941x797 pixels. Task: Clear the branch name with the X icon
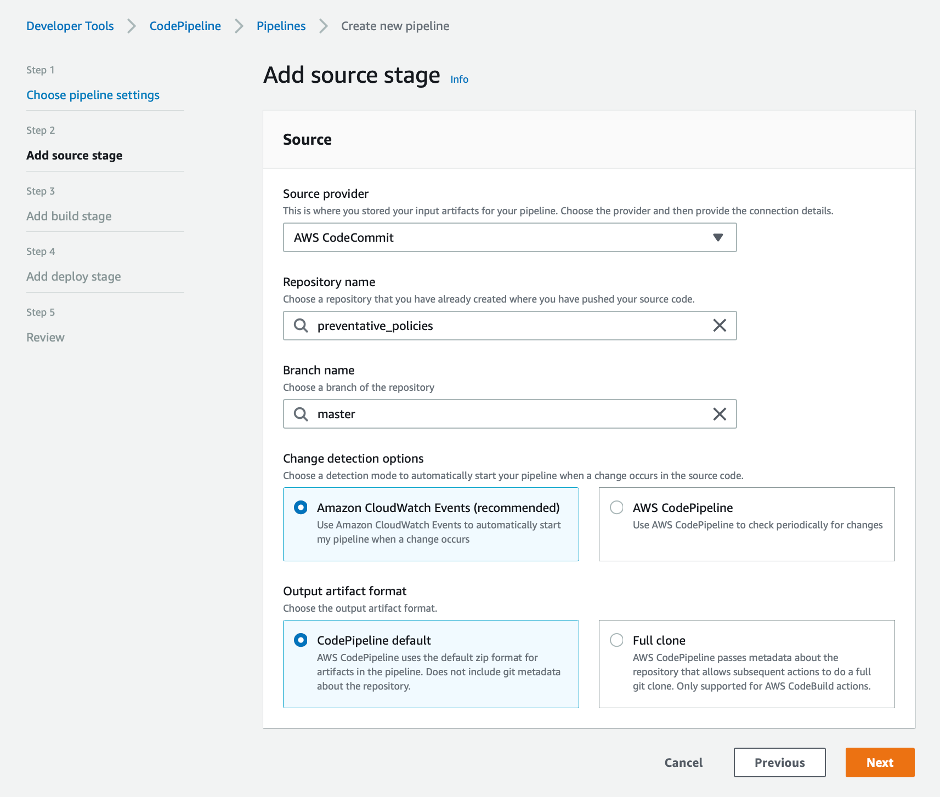pos(720,413)
